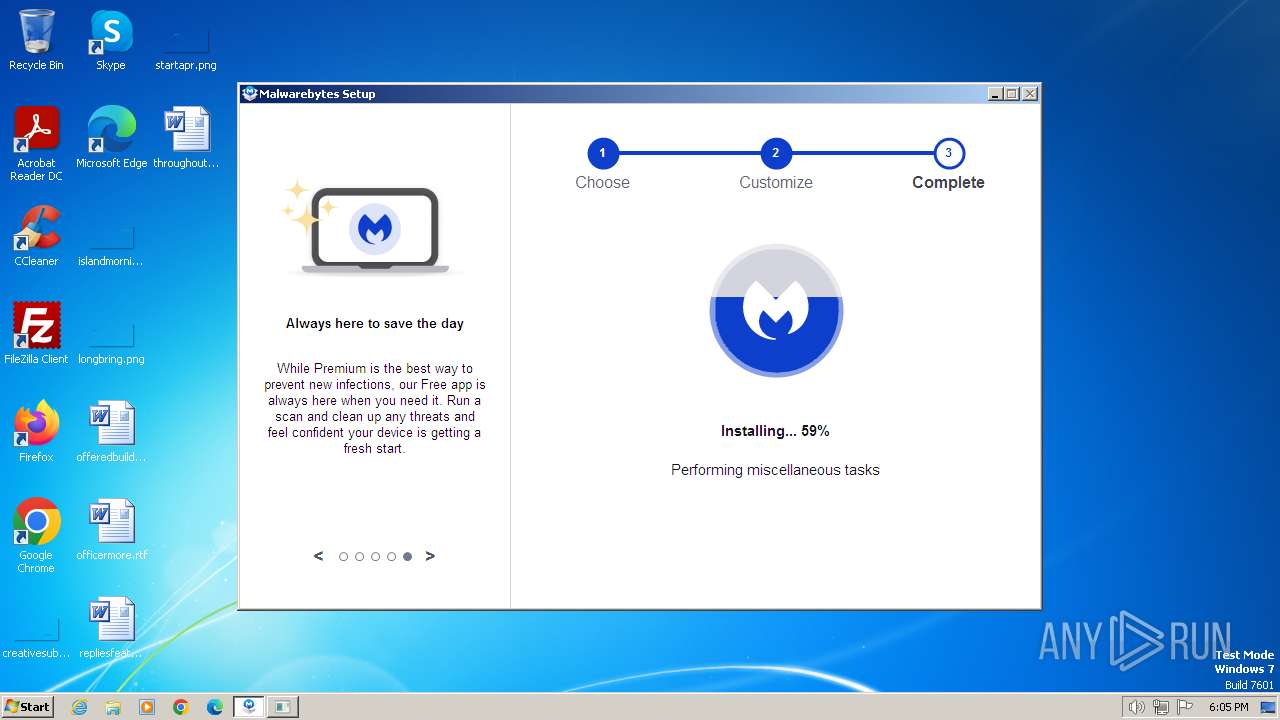1280x720 pixels.
Task: Select the officermore.rtf document icon
Action: click(111, 530)
